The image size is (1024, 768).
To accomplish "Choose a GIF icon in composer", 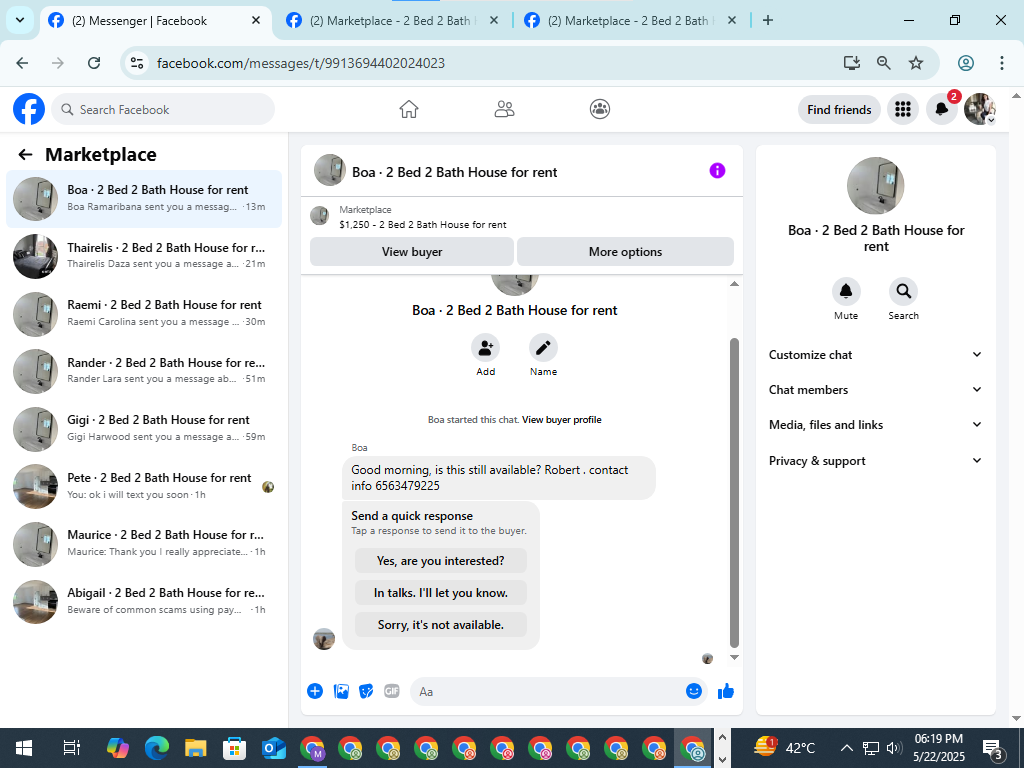I will click(x=392, y=691).
